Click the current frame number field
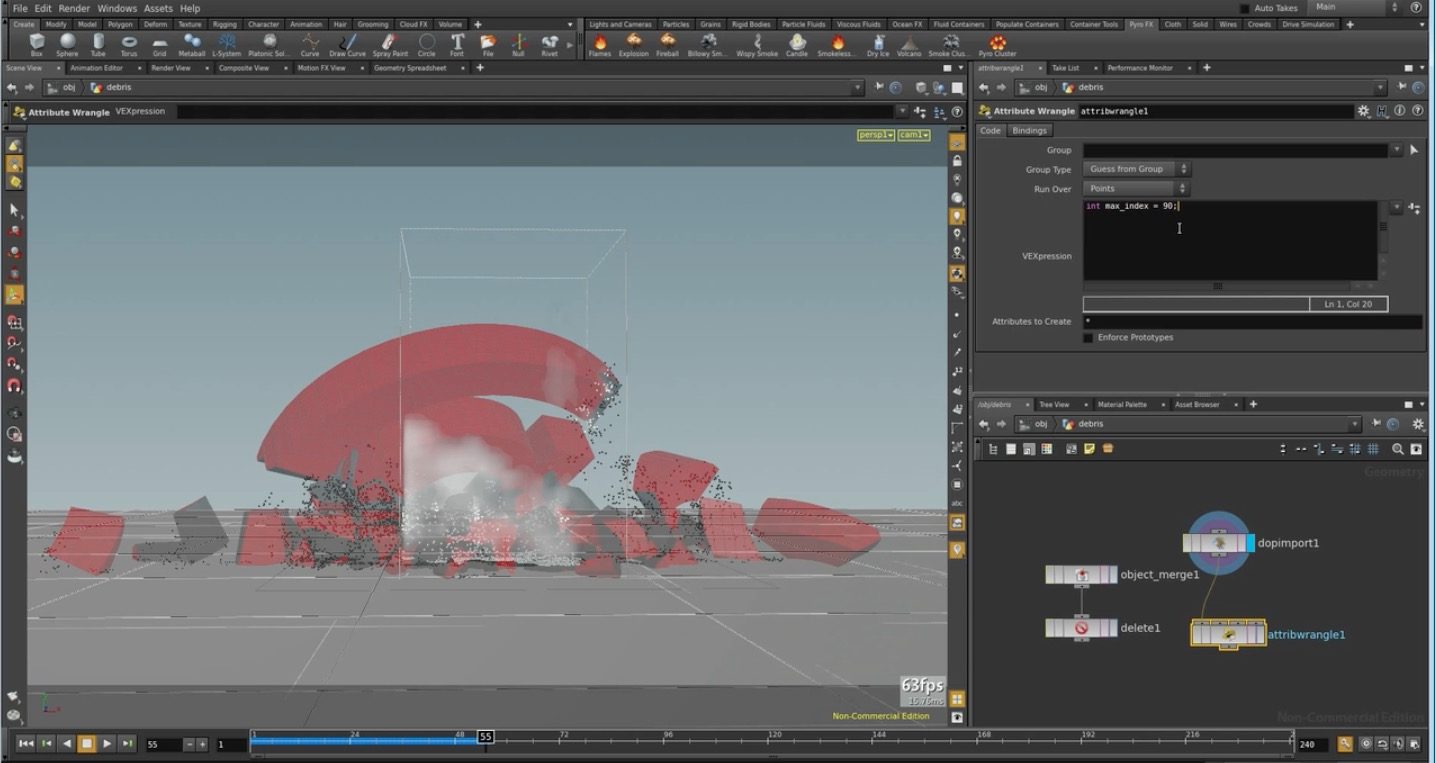Viewport: 1435px width, 763px height. tap(163, 745)
